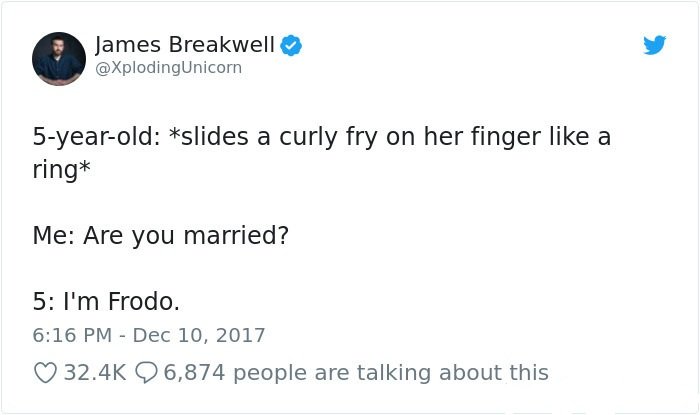Image resolution: width=700 pixels, height=415 pixels.
Task: Open replies via the speech bubble icon
Action: tap(146, 373)
